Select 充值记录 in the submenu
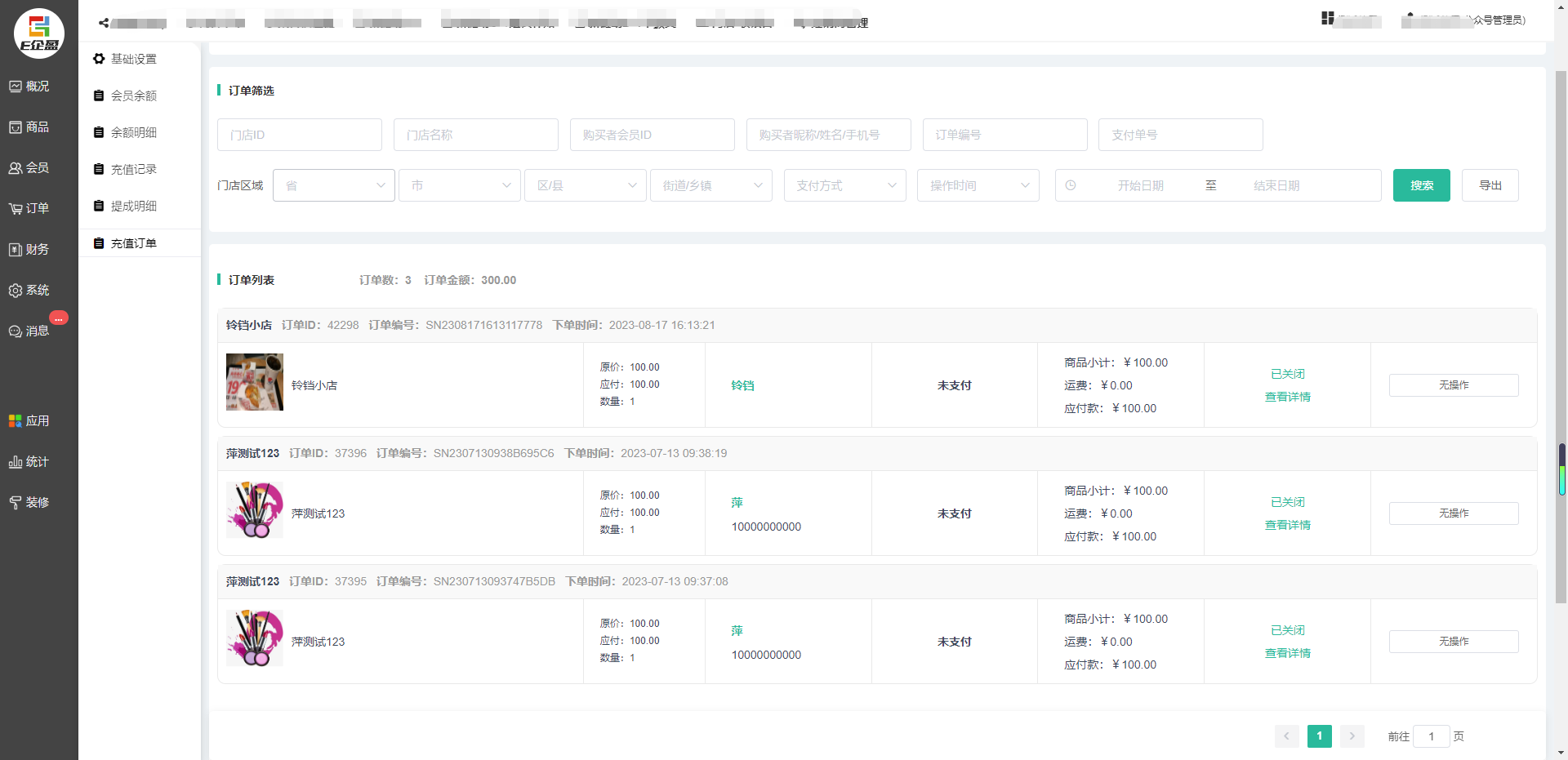1568x760 pixels. tap(133, 169)
